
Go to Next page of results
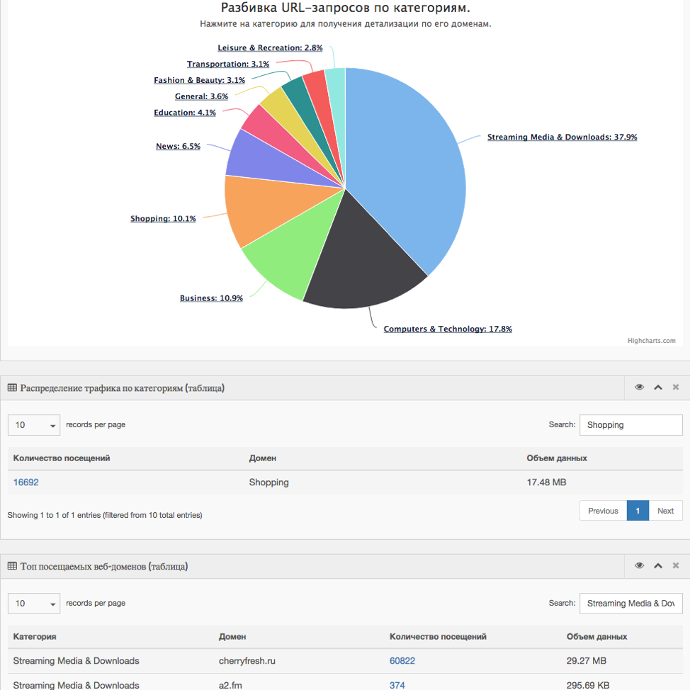coord(665,511)
